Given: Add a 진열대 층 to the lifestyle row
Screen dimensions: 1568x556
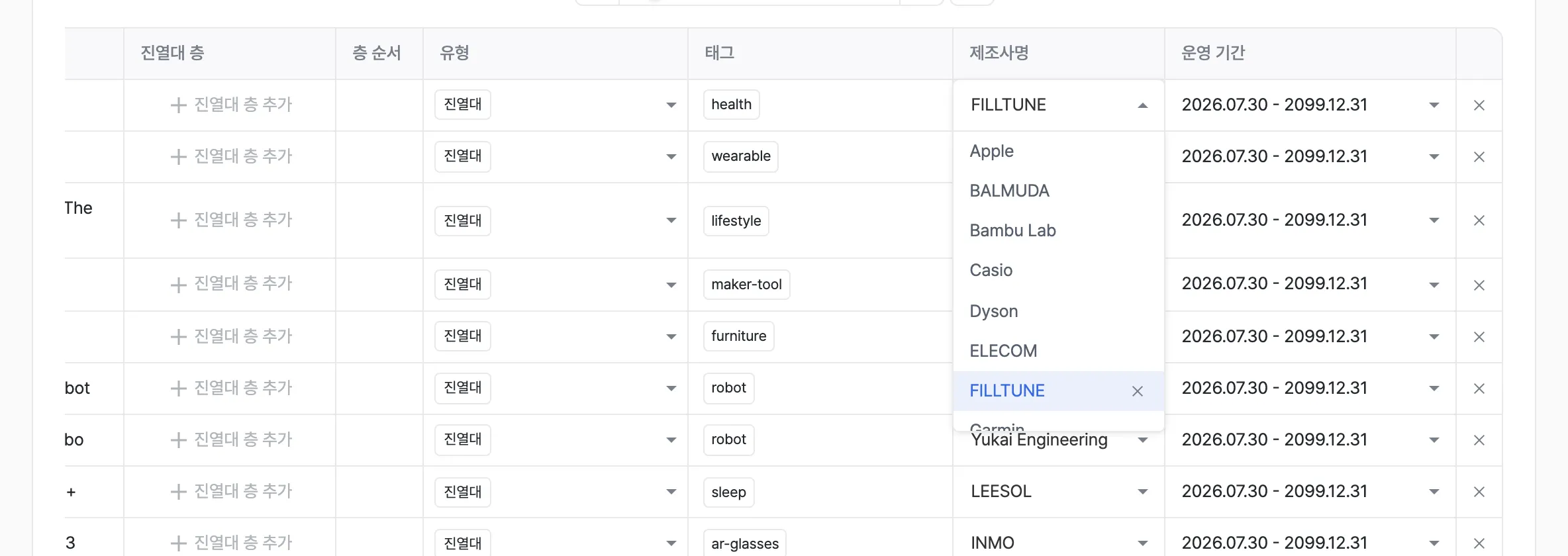Looking at the screenshot, I should point(231,220).
